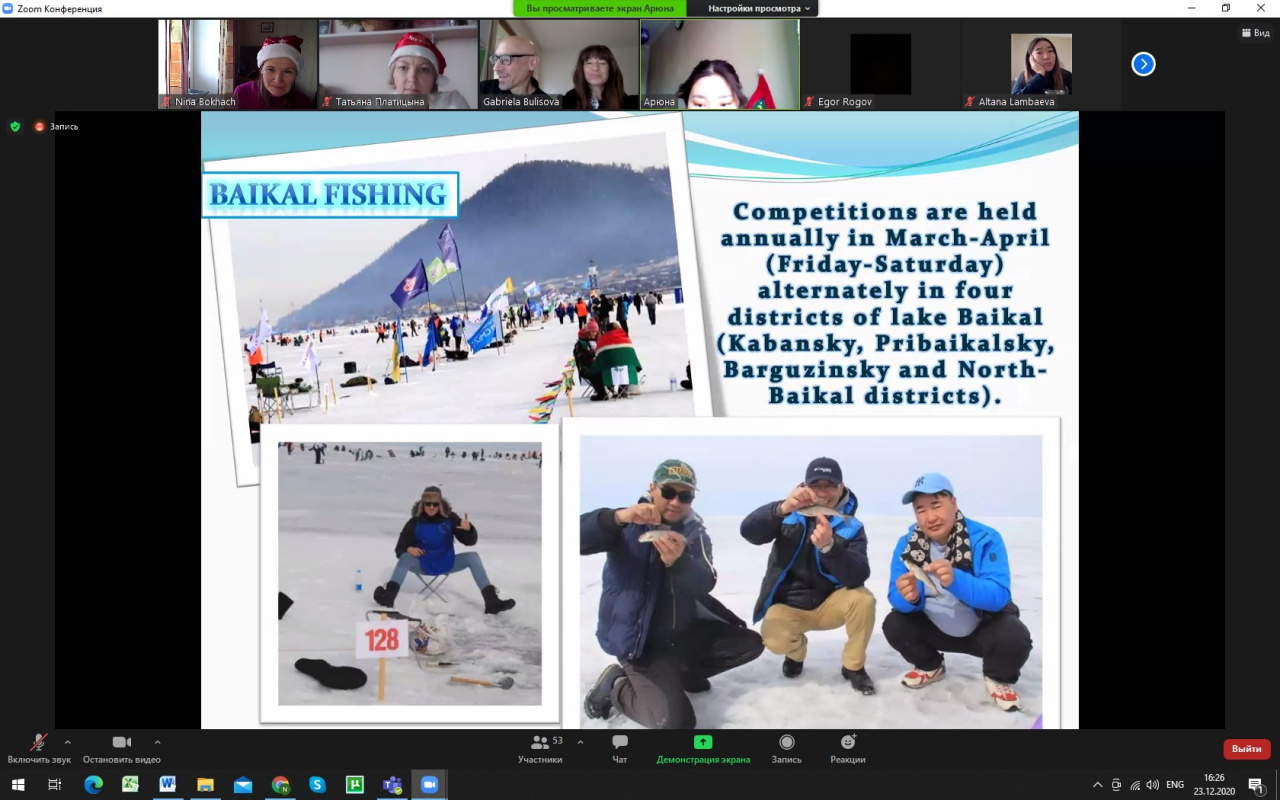Open the View layout menu in the top right

click(x=1255, y=33)
